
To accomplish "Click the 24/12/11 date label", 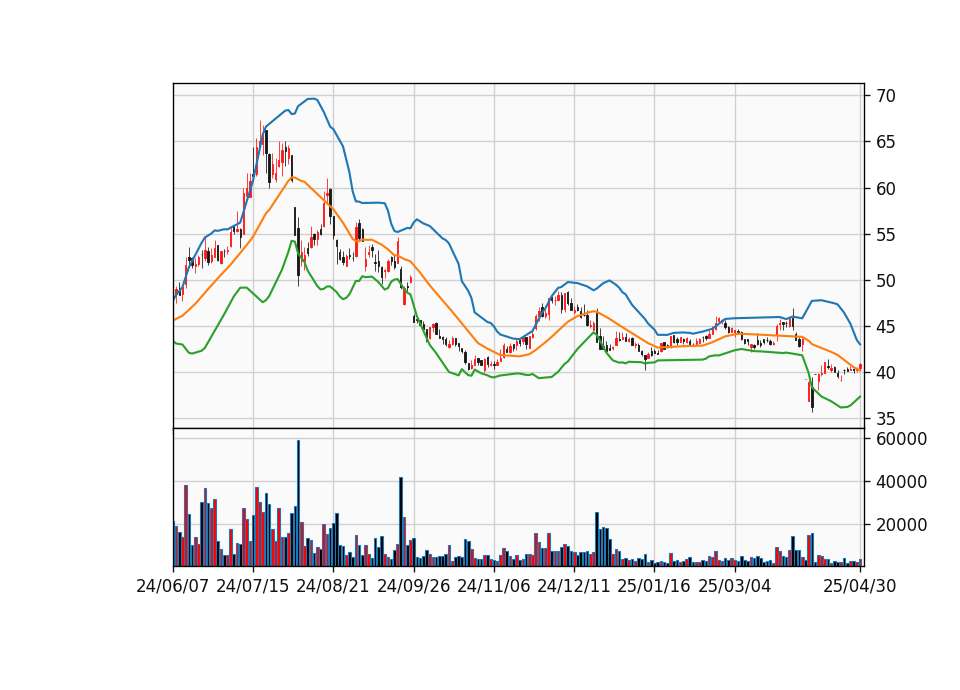I will point(574,586).
